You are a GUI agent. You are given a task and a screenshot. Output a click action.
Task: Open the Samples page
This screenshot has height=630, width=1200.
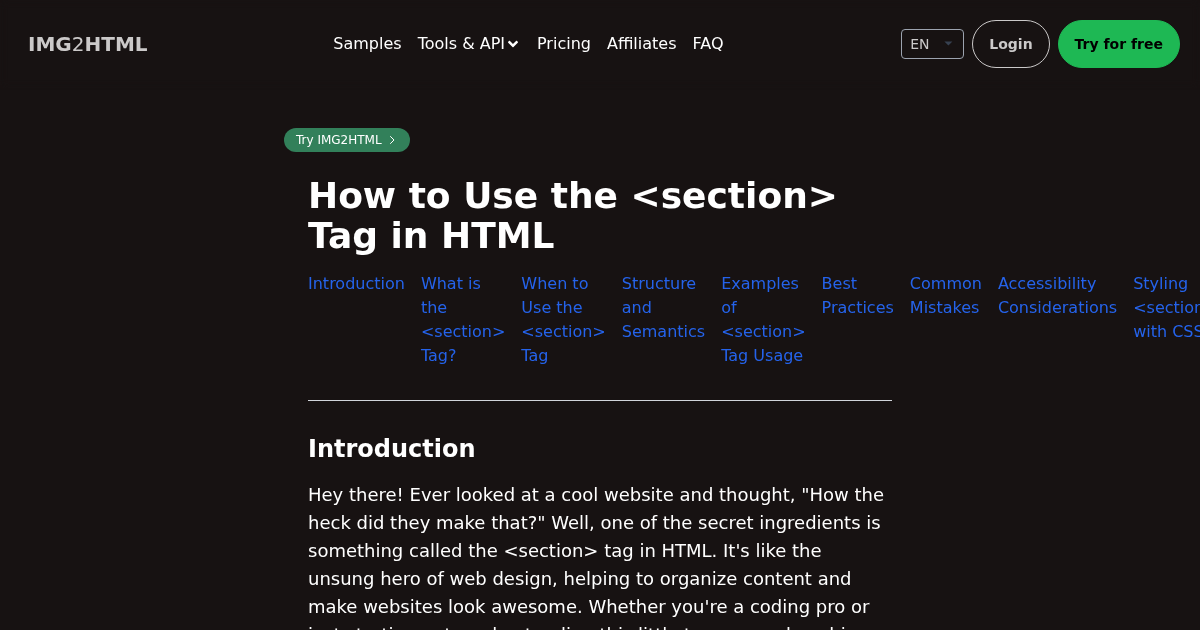367,44
